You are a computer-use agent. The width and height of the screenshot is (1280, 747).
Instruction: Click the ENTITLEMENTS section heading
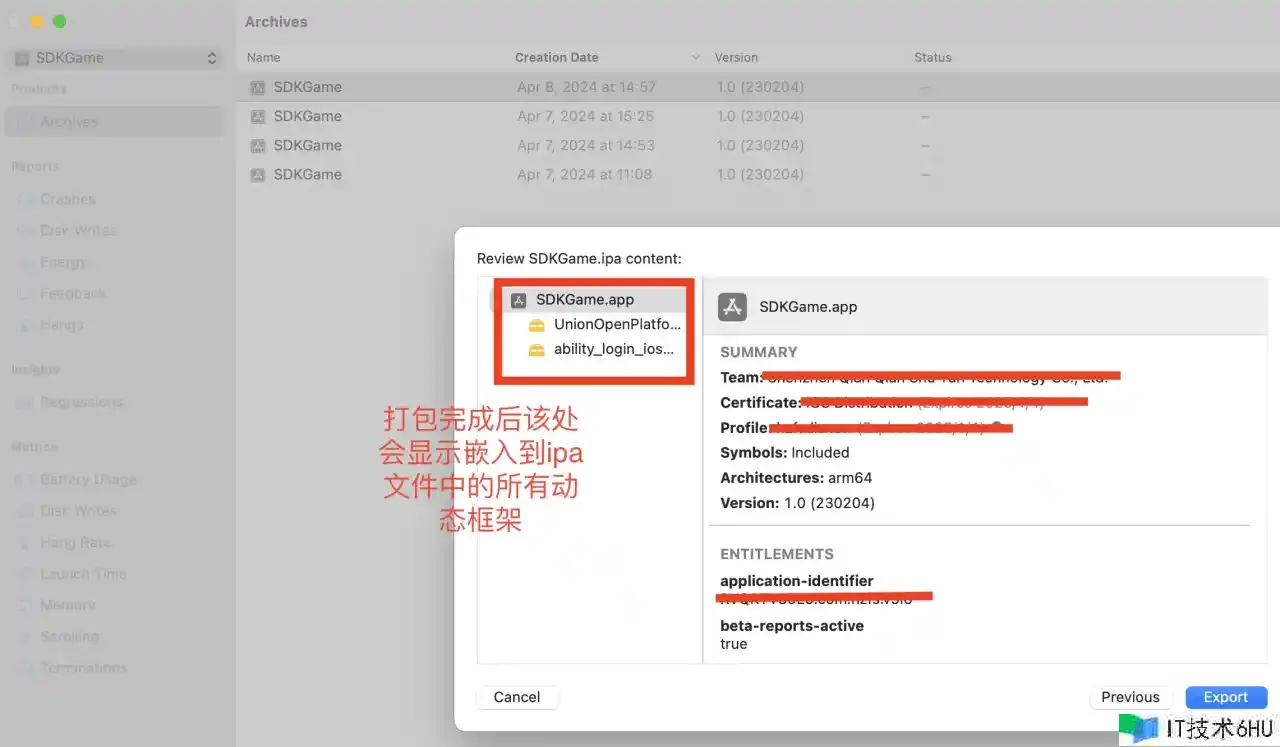click(777, 554)
